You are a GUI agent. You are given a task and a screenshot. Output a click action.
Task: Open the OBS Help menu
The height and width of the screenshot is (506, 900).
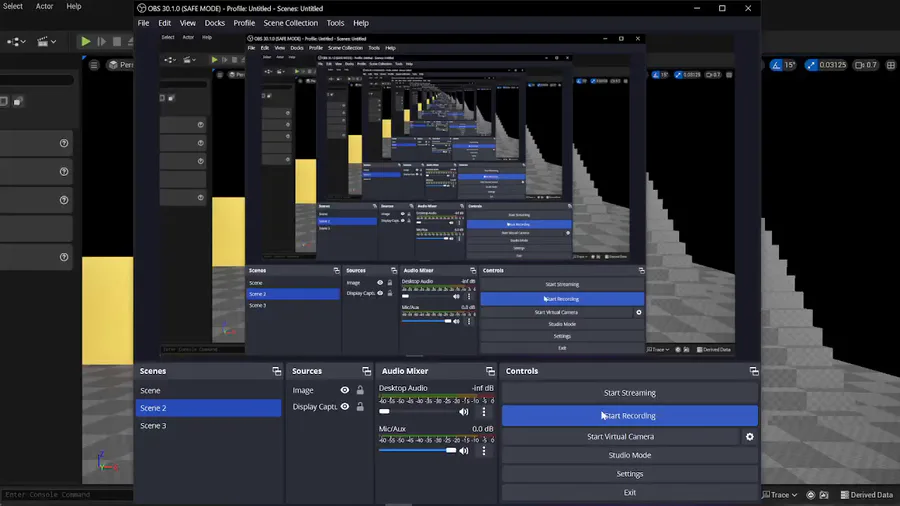(x=361, y=23)
